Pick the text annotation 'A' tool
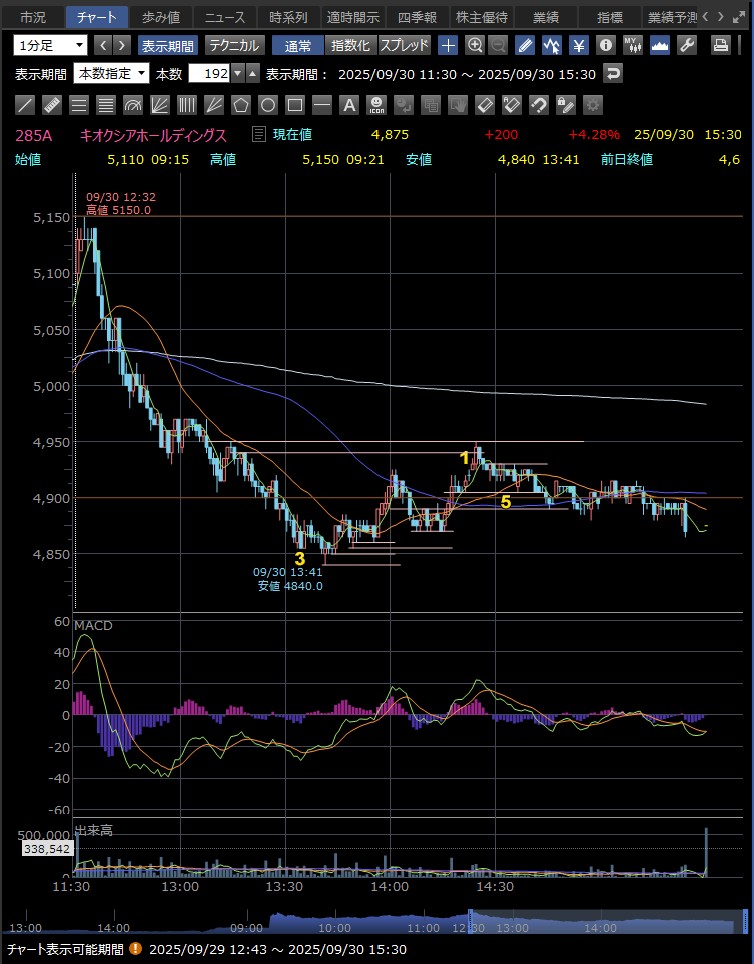The width and height of the screenshot is (754, 964). (348, 105)
